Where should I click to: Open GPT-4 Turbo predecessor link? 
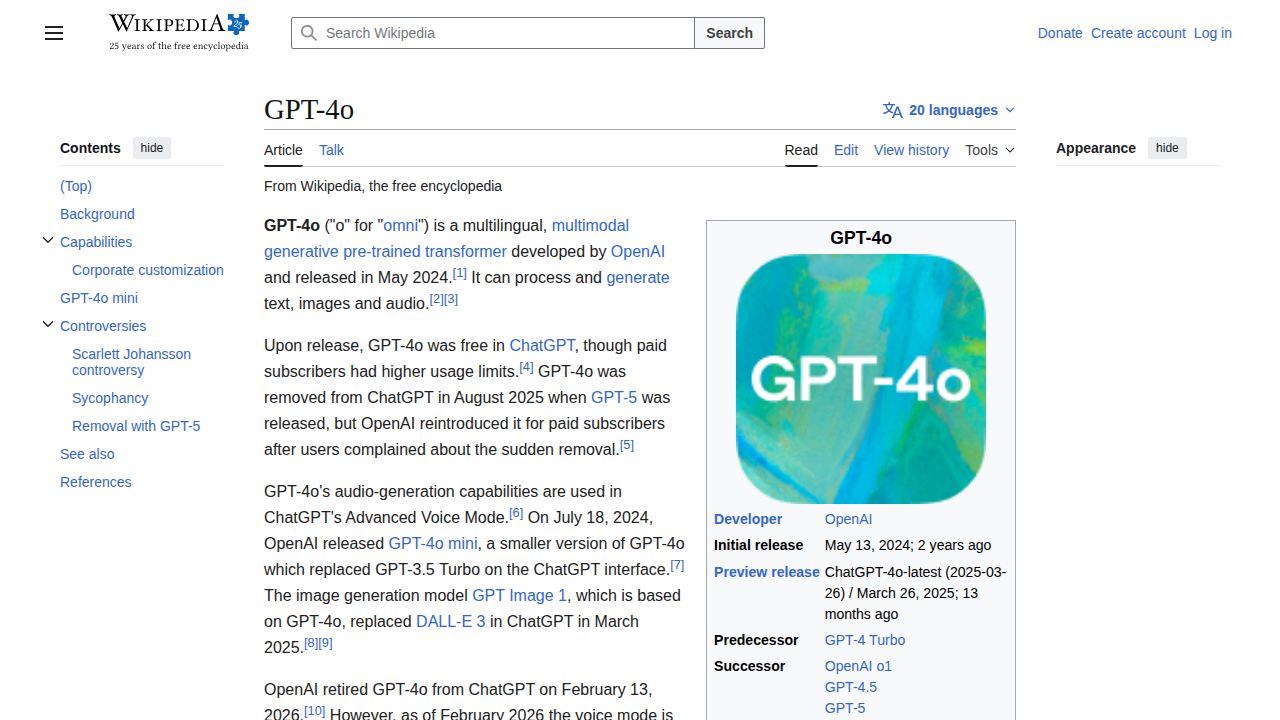pos(865,640)
